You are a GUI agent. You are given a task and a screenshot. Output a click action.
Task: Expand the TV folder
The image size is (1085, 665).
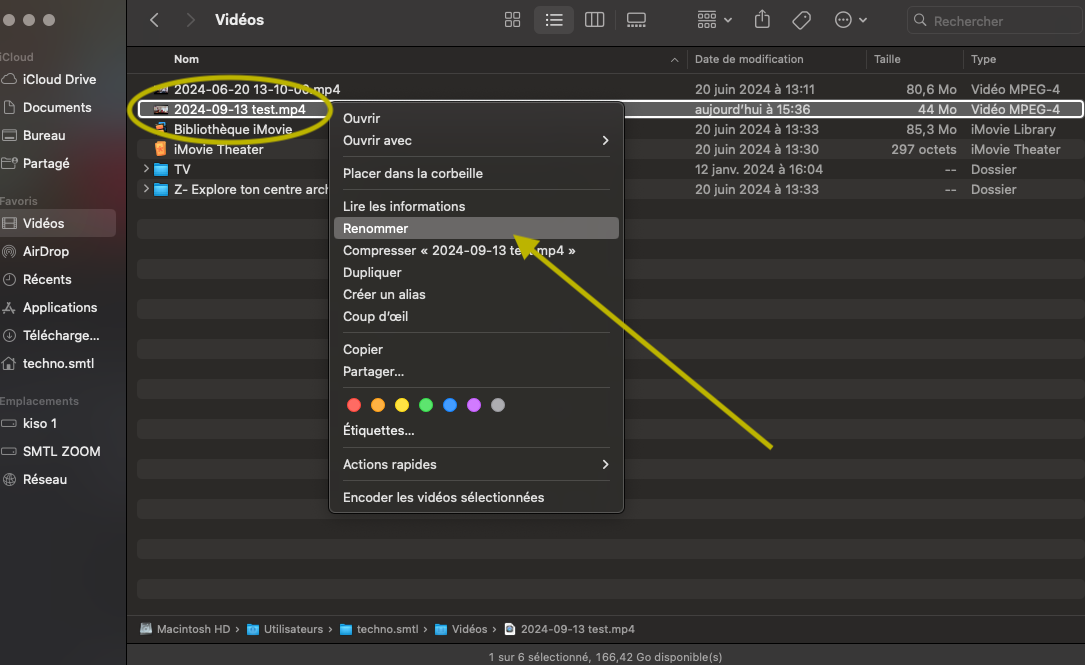(147, 170)
